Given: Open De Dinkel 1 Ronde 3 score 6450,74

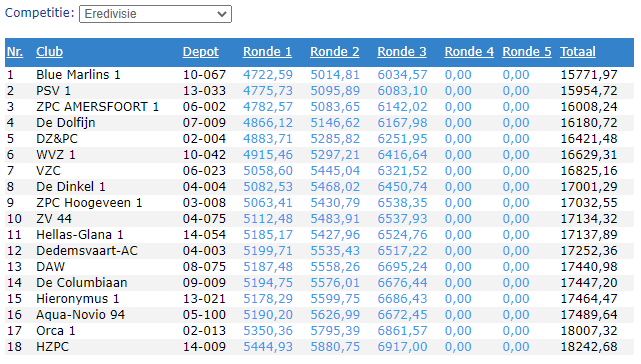Looking at the screenshot, I should tap(402, 187).
